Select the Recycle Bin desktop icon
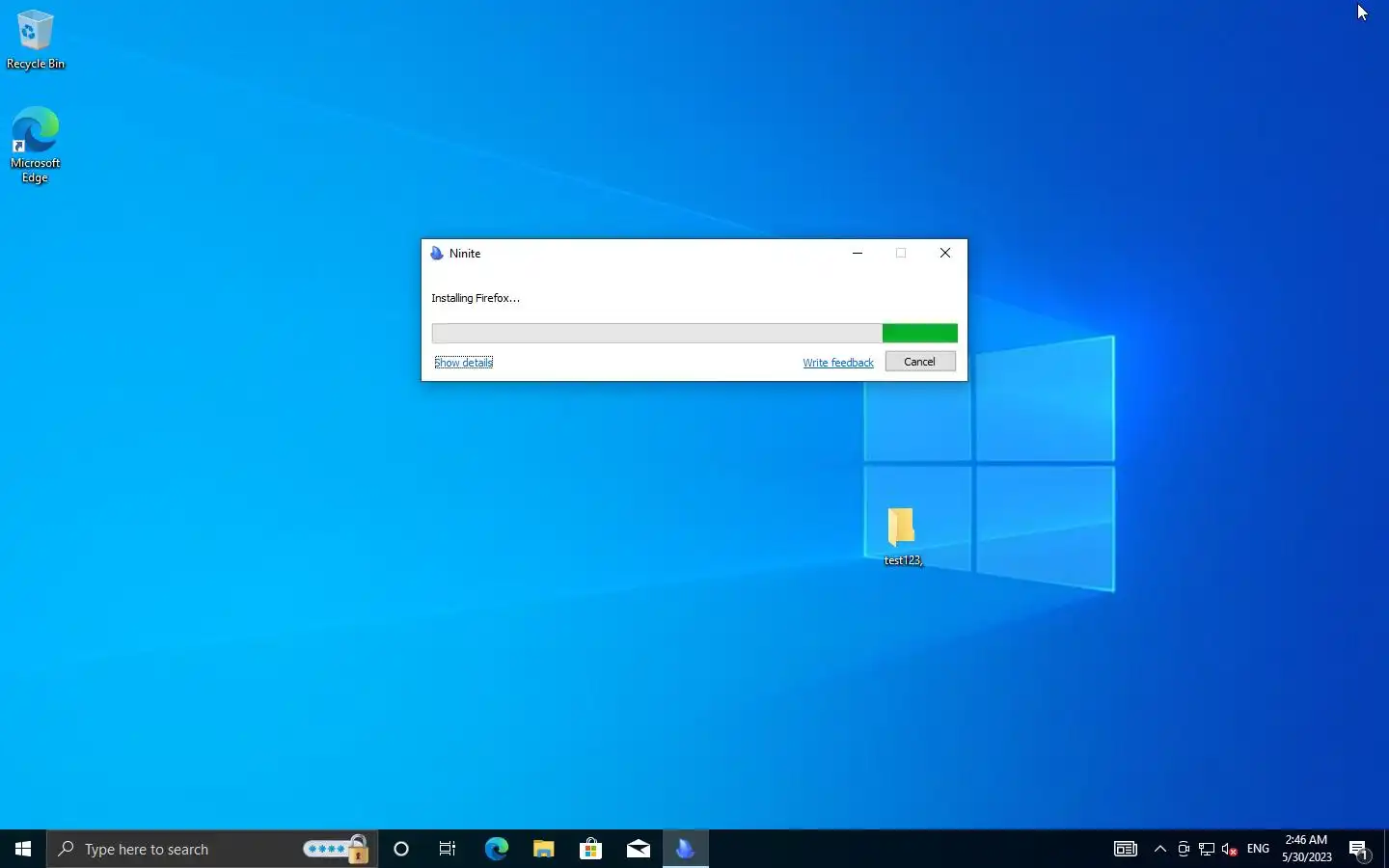 (36, 40)
